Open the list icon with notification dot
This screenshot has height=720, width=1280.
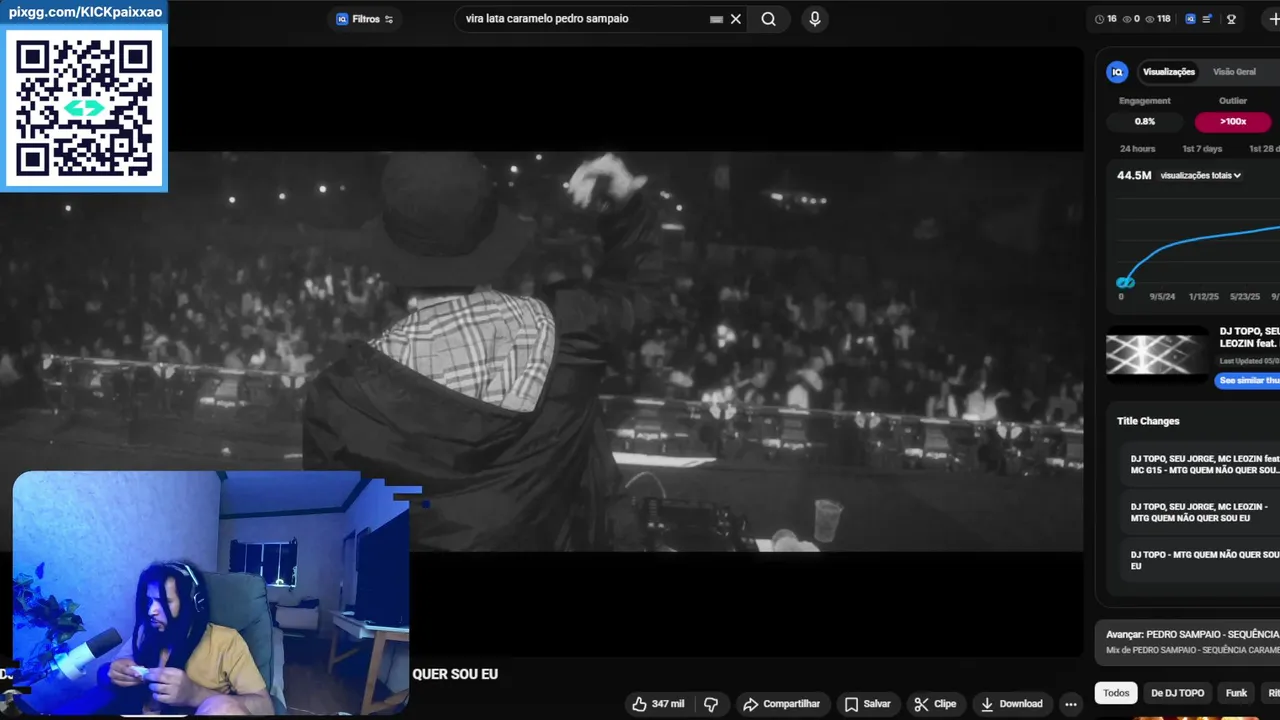click(1208, 19)
